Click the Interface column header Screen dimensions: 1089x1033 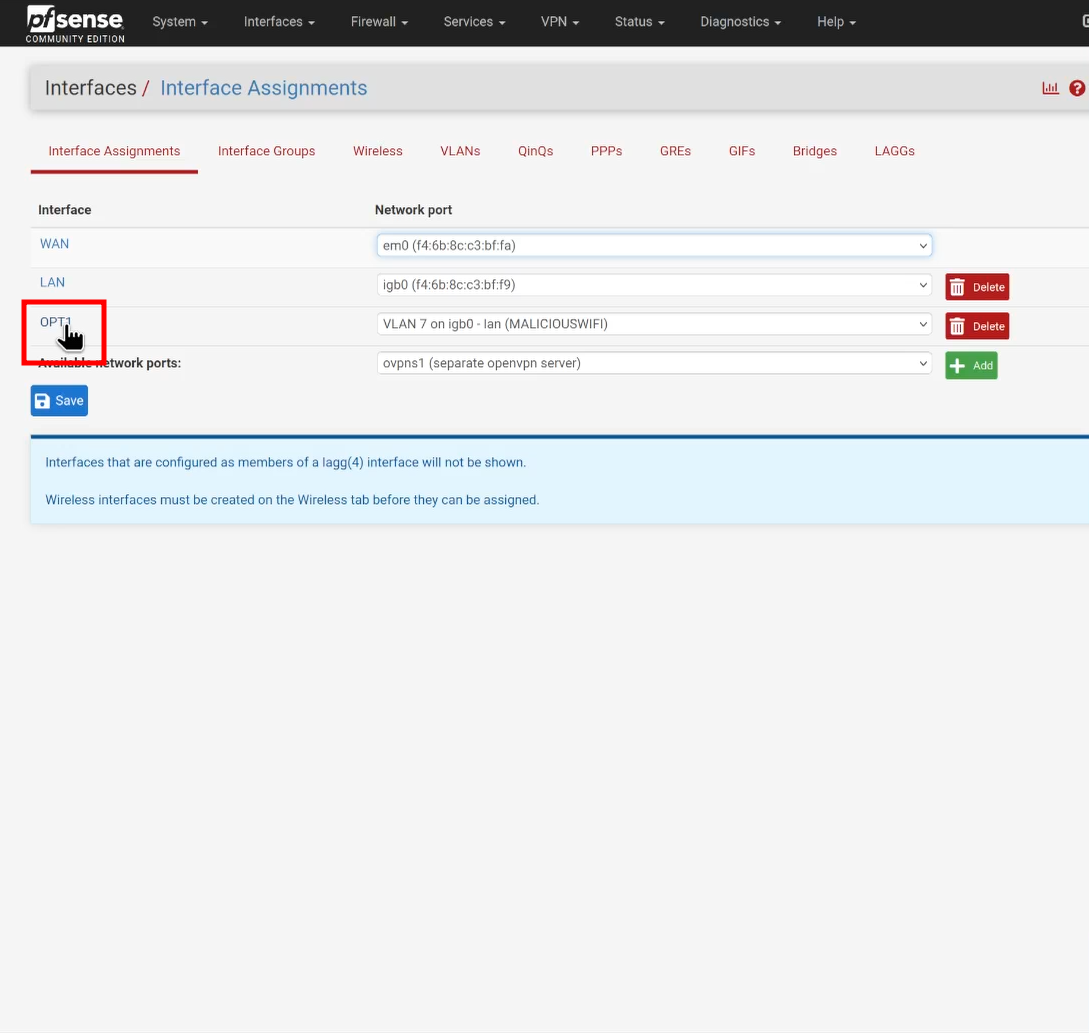pyautogui.click(x=65, y=210)
